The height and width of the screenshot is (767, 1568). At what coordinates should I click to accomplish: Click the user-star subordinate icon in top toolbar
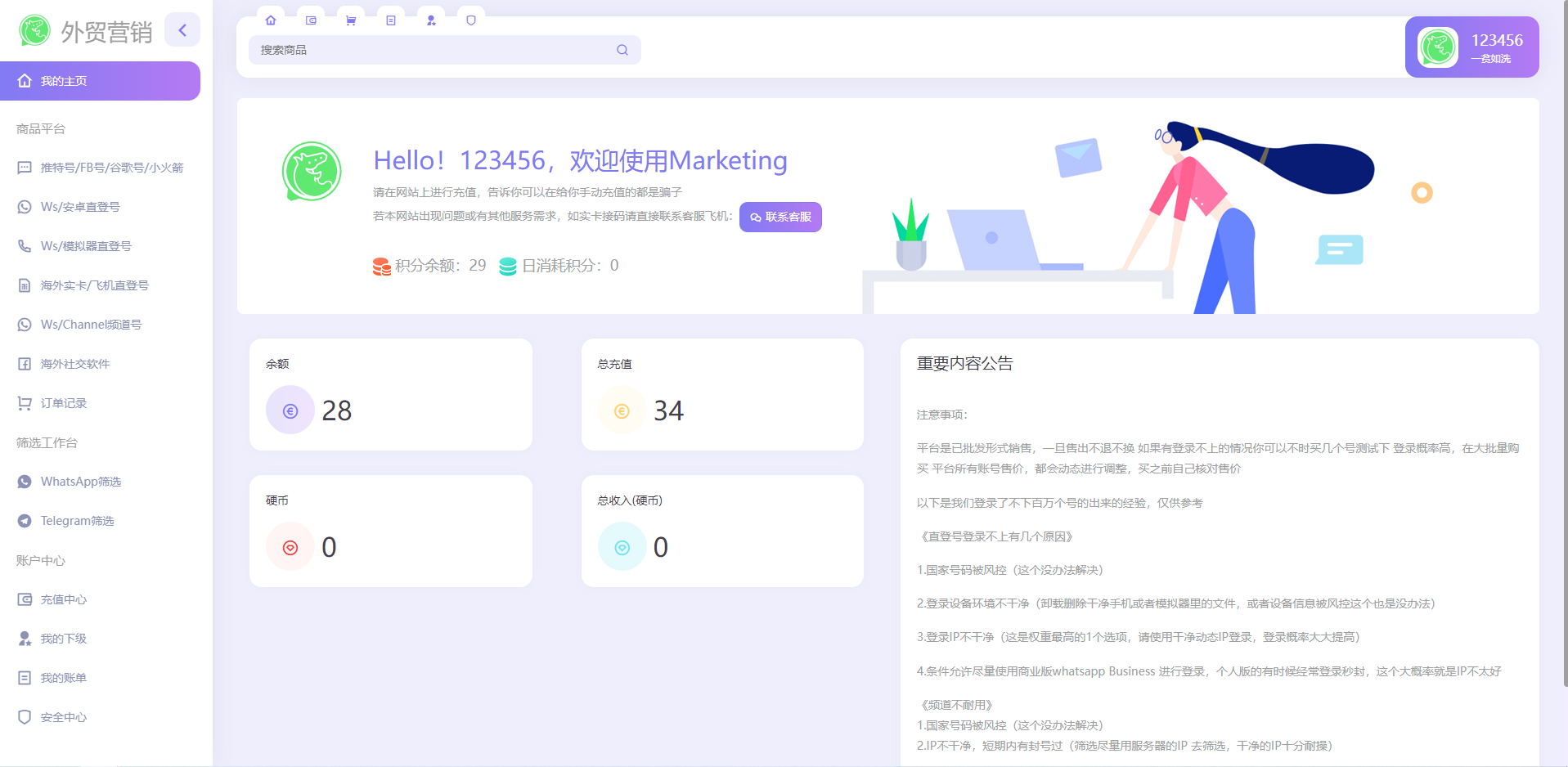pos(431,20)
